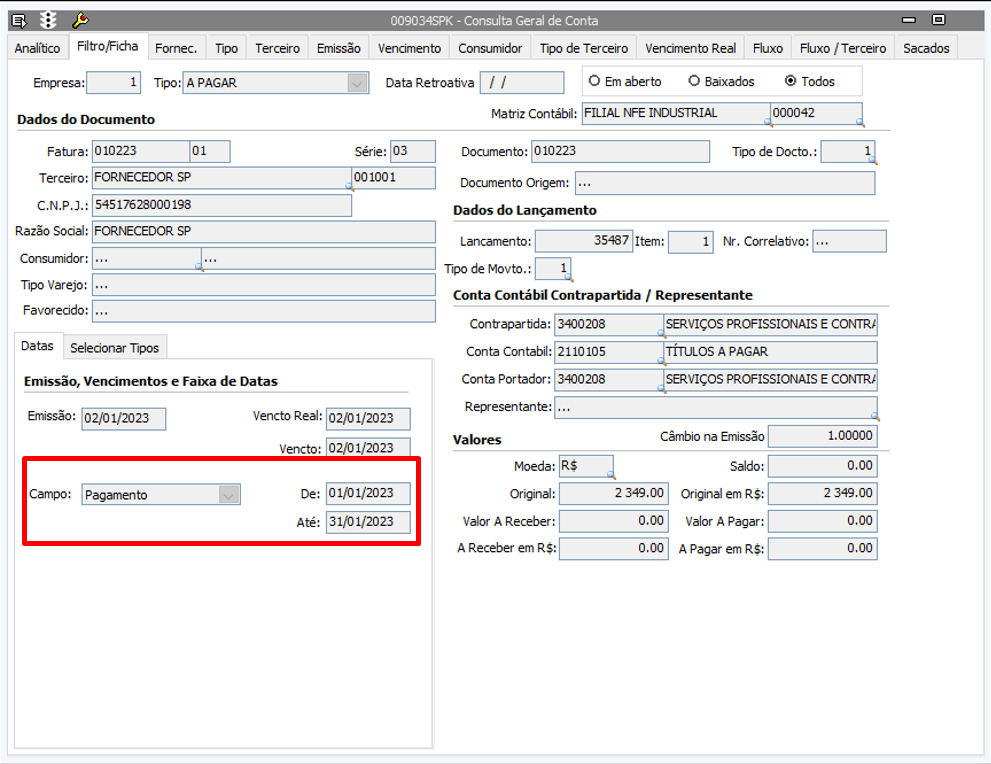The width and height of the screenshot is (991, 764).
Task: Open the Selecionar Tipos sub-tab
Action: 114,348
